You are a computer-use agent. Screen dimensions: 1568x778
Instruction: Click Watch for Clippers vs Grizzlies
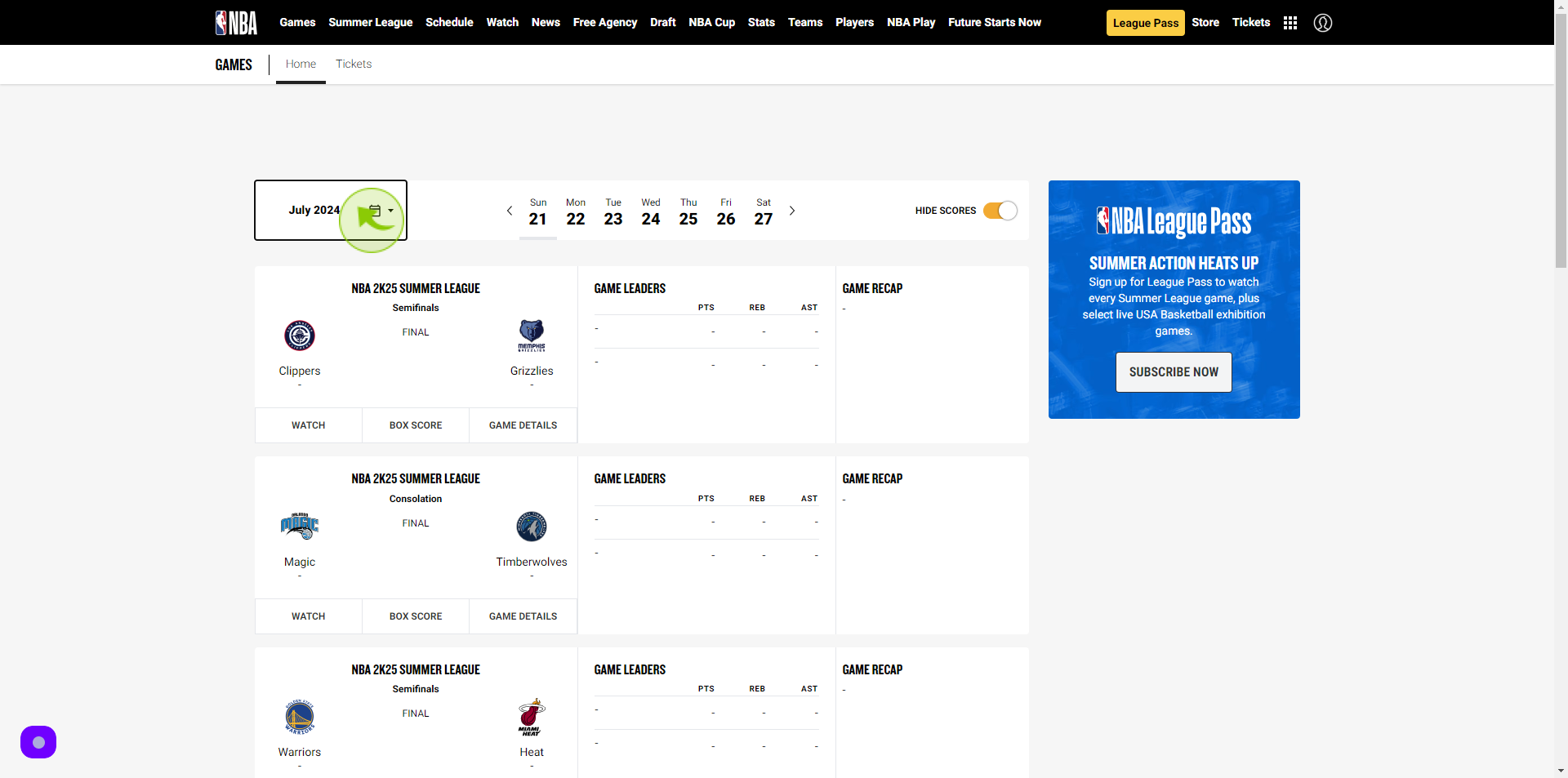[x=309, y=425]
